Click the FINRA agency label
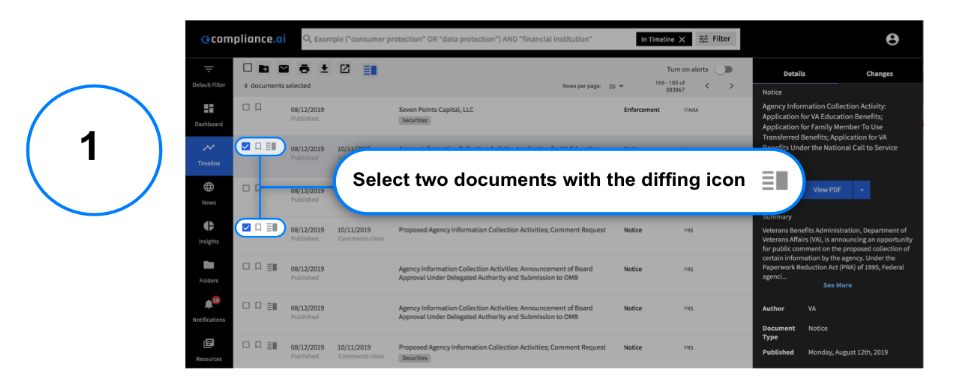Image resolution: width=962 pixels, height=388 pixels. 691,110
